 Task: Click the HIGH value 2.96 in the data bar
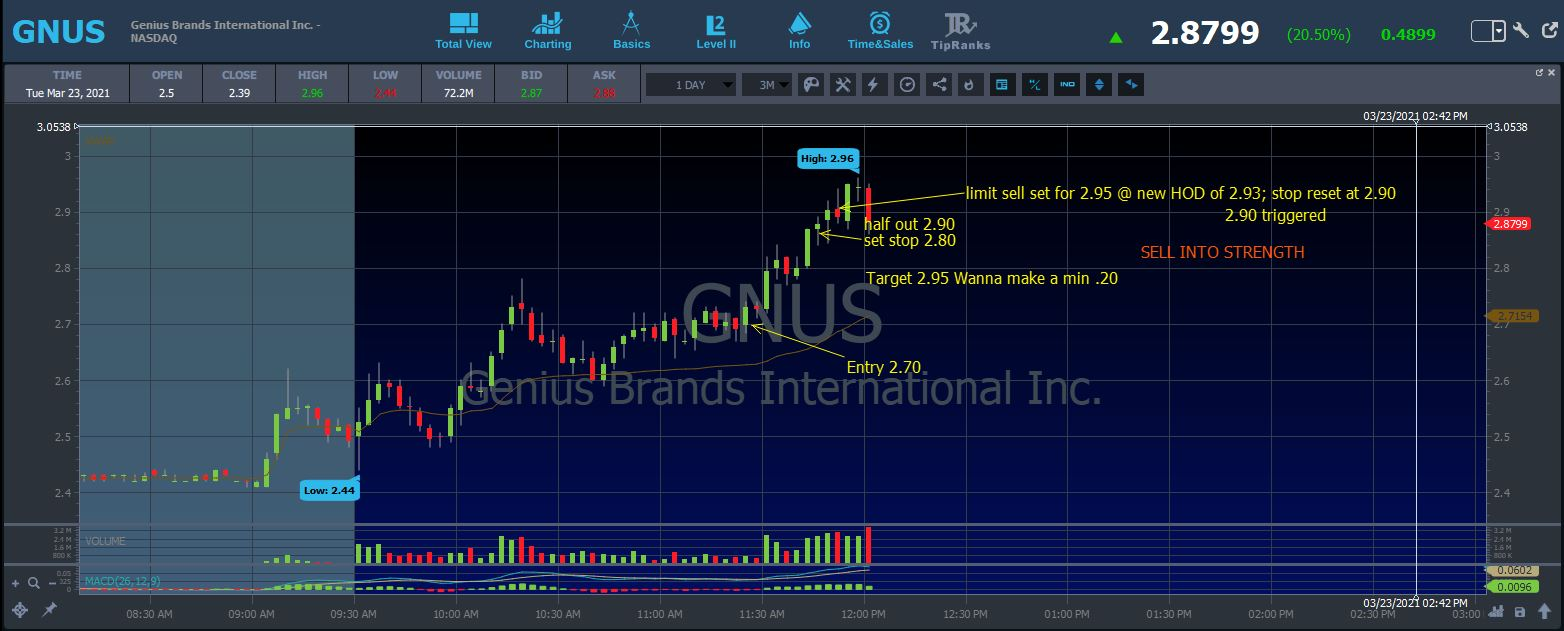312,93
